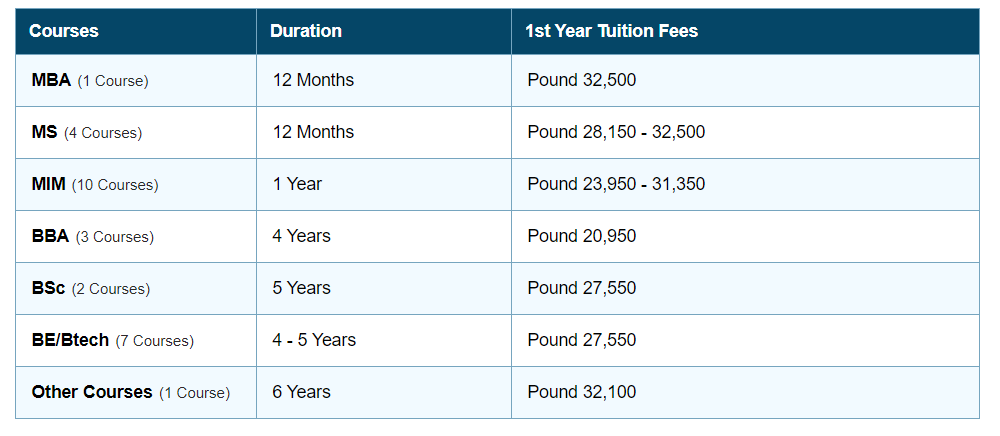Open the MS courses link
Image resolution: width=1000 pixels, height=436 pixels.
coord(45,133)
